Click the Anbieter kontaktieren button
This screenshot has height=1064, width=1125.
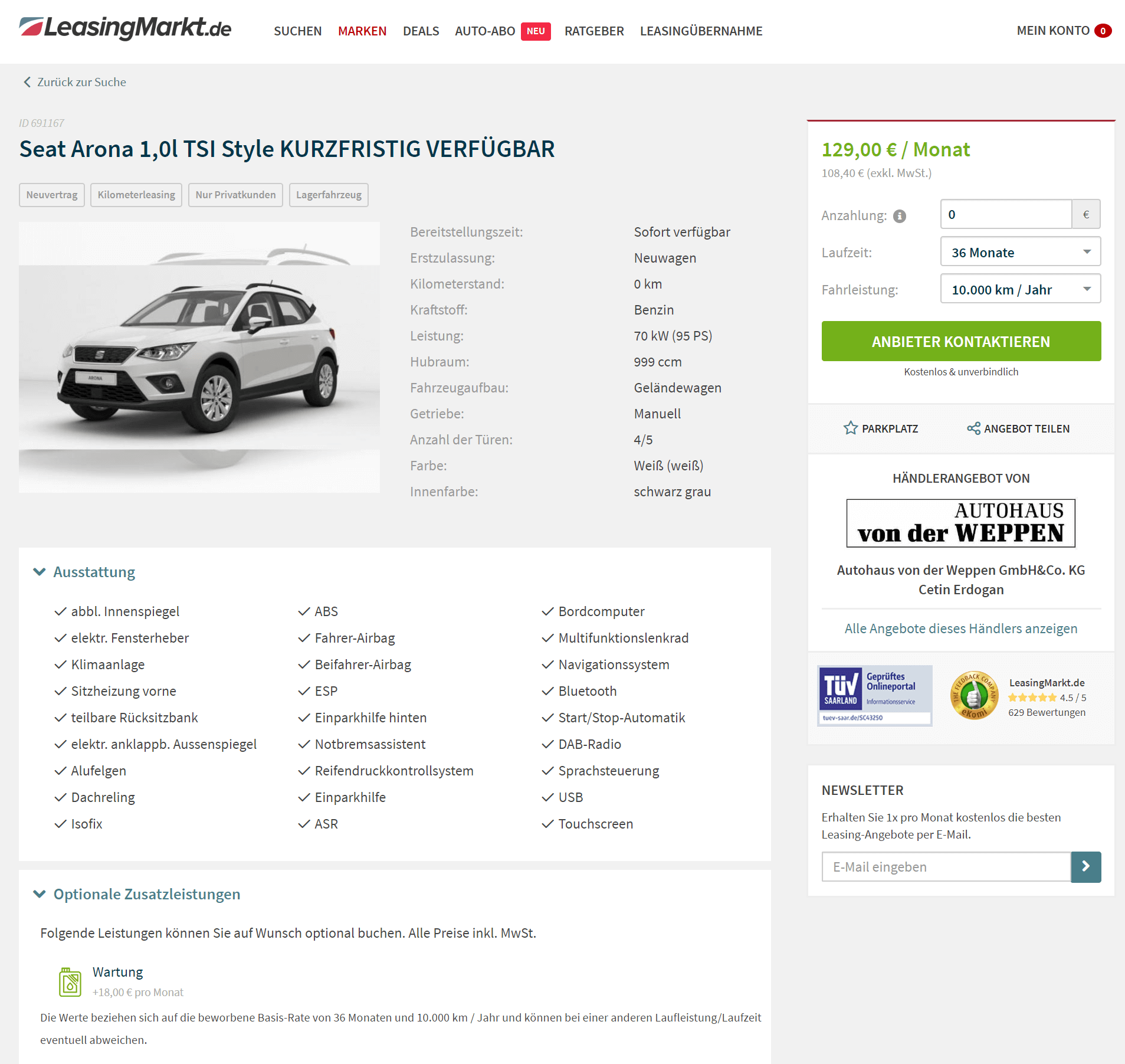click(x=961, y=341)
